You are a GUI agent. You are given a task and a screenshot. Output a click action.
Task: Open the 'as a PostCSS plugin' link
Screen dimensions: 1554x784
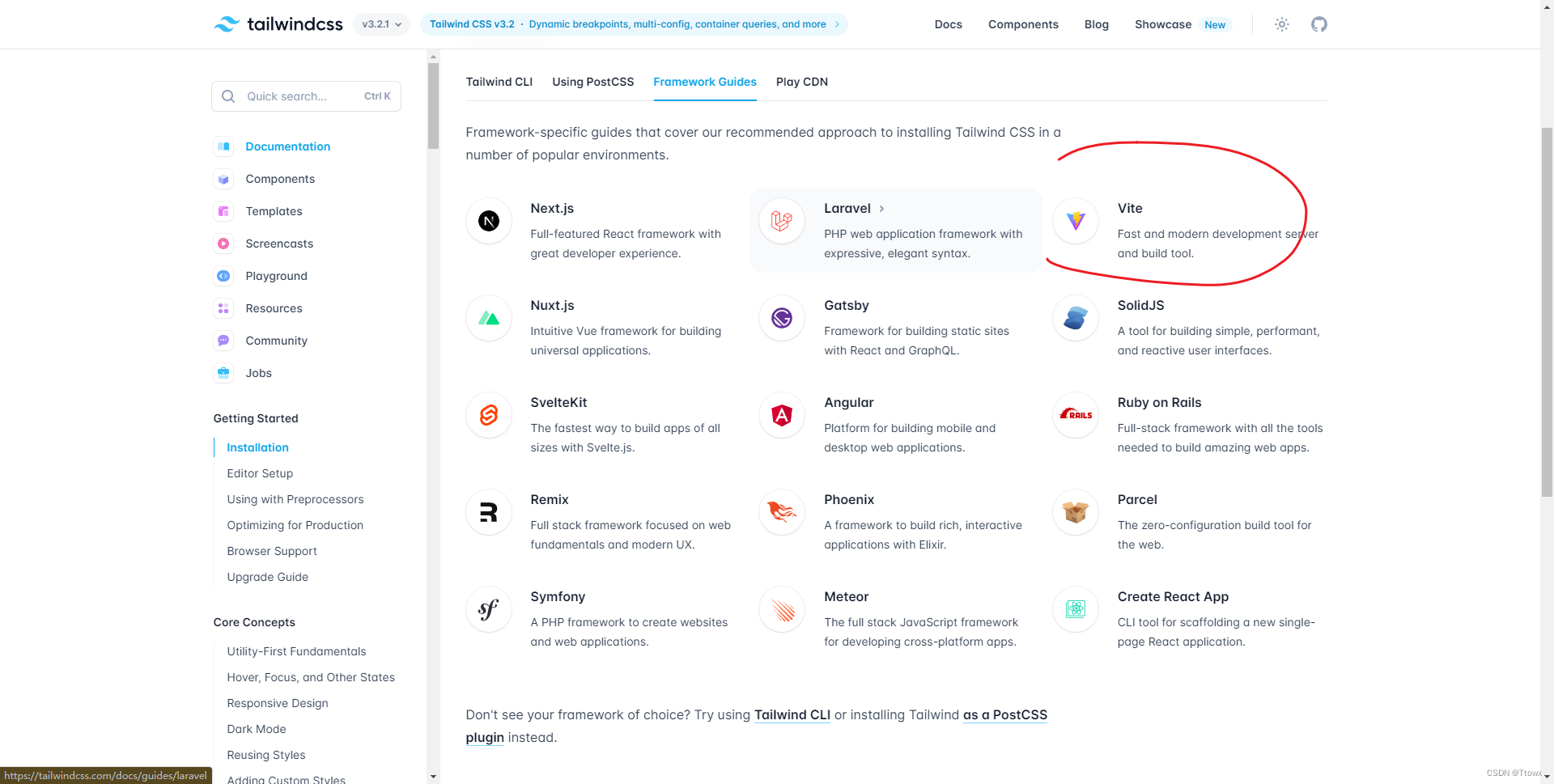click(1004, 715)
